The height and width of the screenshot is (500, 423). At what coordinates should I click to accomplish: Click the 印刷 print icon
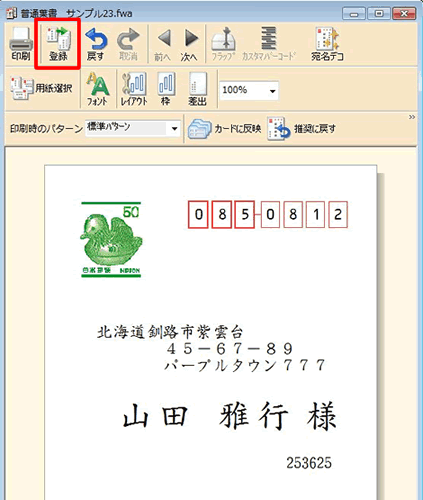pyautogui.click(x=21, y=44)
